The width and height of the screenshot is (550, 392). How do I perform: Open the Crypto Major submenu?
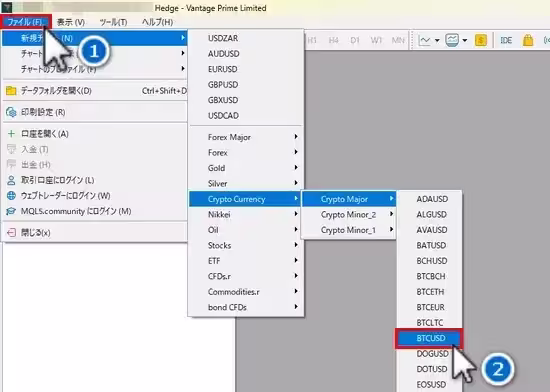[x=349, y=199]
